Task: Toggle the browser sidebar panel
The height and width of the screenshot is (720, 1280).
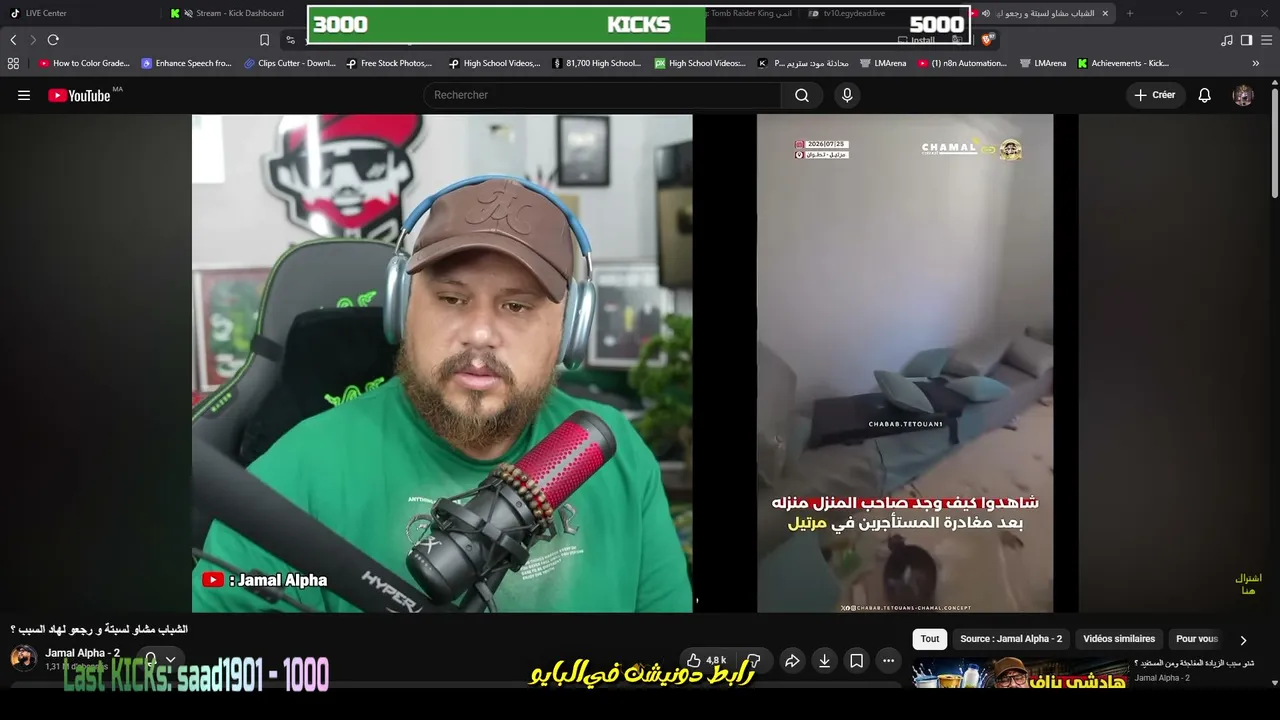Action: [1246, 40]
